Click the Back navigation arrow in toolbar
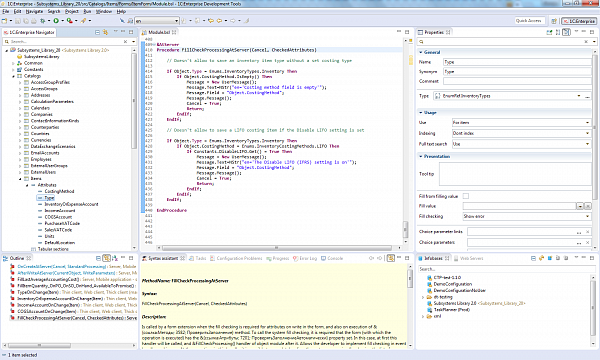 pyautogui.click(x=220, y=21)
